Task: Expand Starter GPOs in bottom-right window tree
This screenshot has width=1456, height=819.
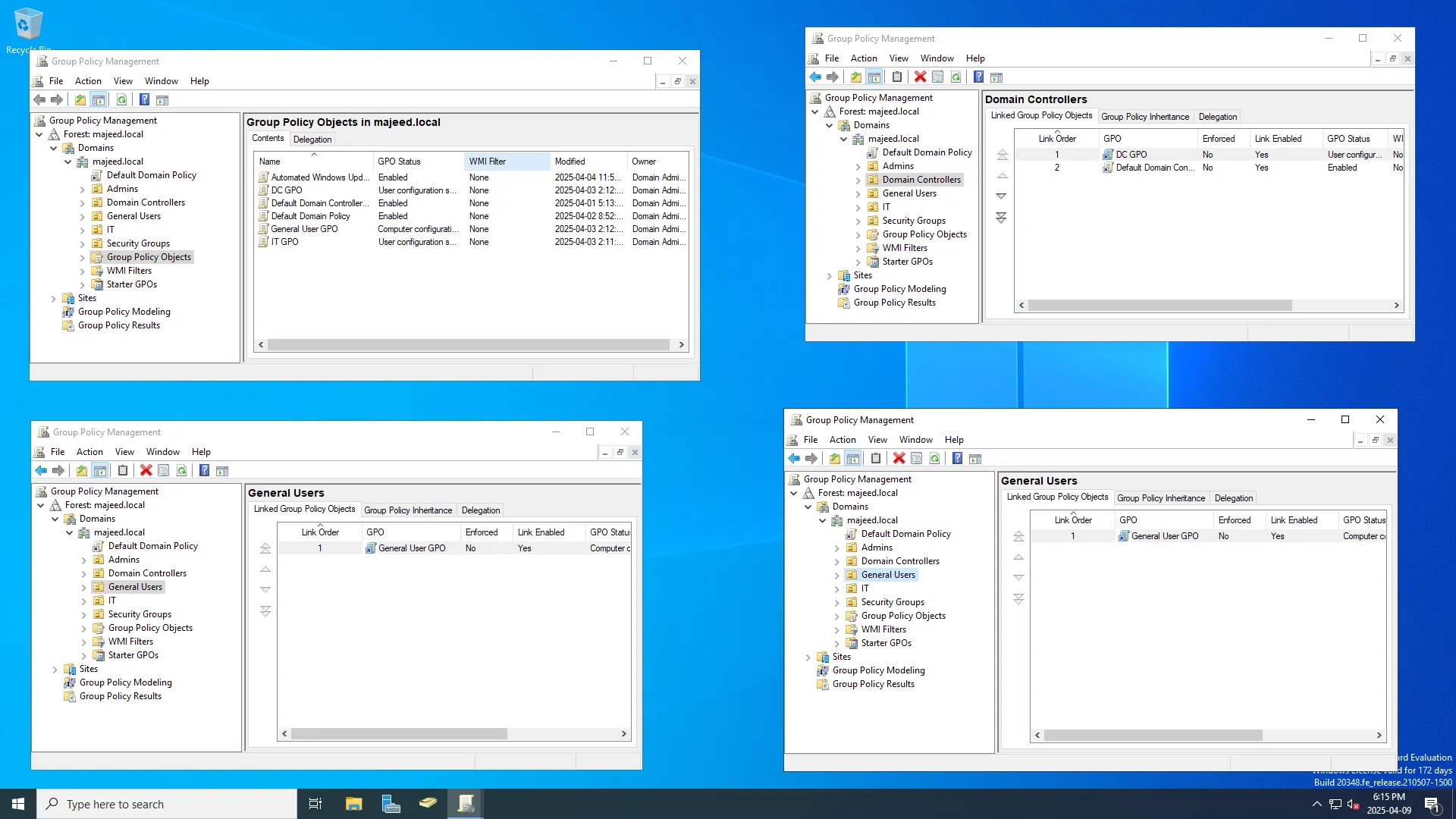Action: (x=837, y=644)
